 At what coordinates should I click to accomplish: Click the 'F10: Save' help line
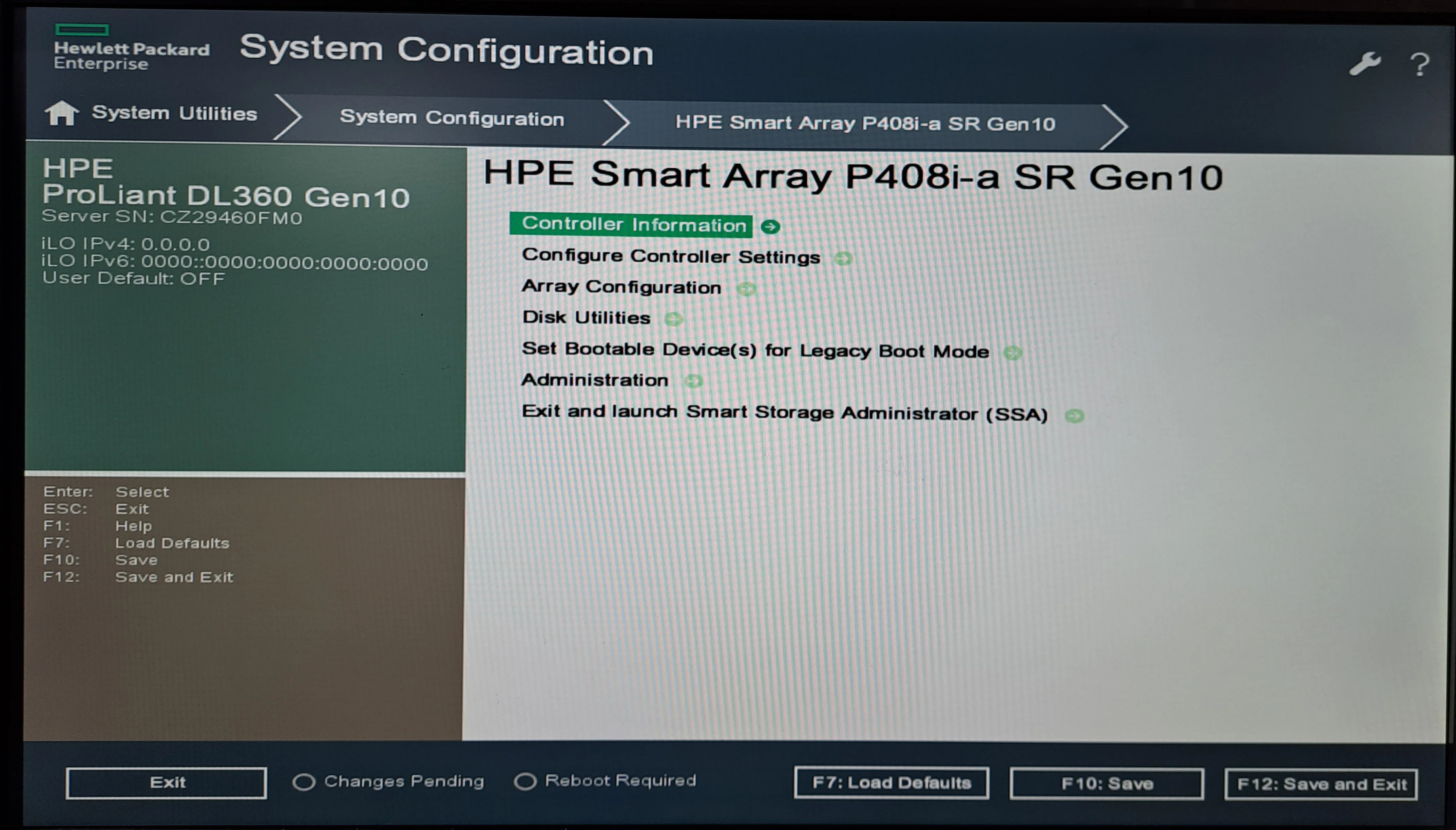coord(100,560)
